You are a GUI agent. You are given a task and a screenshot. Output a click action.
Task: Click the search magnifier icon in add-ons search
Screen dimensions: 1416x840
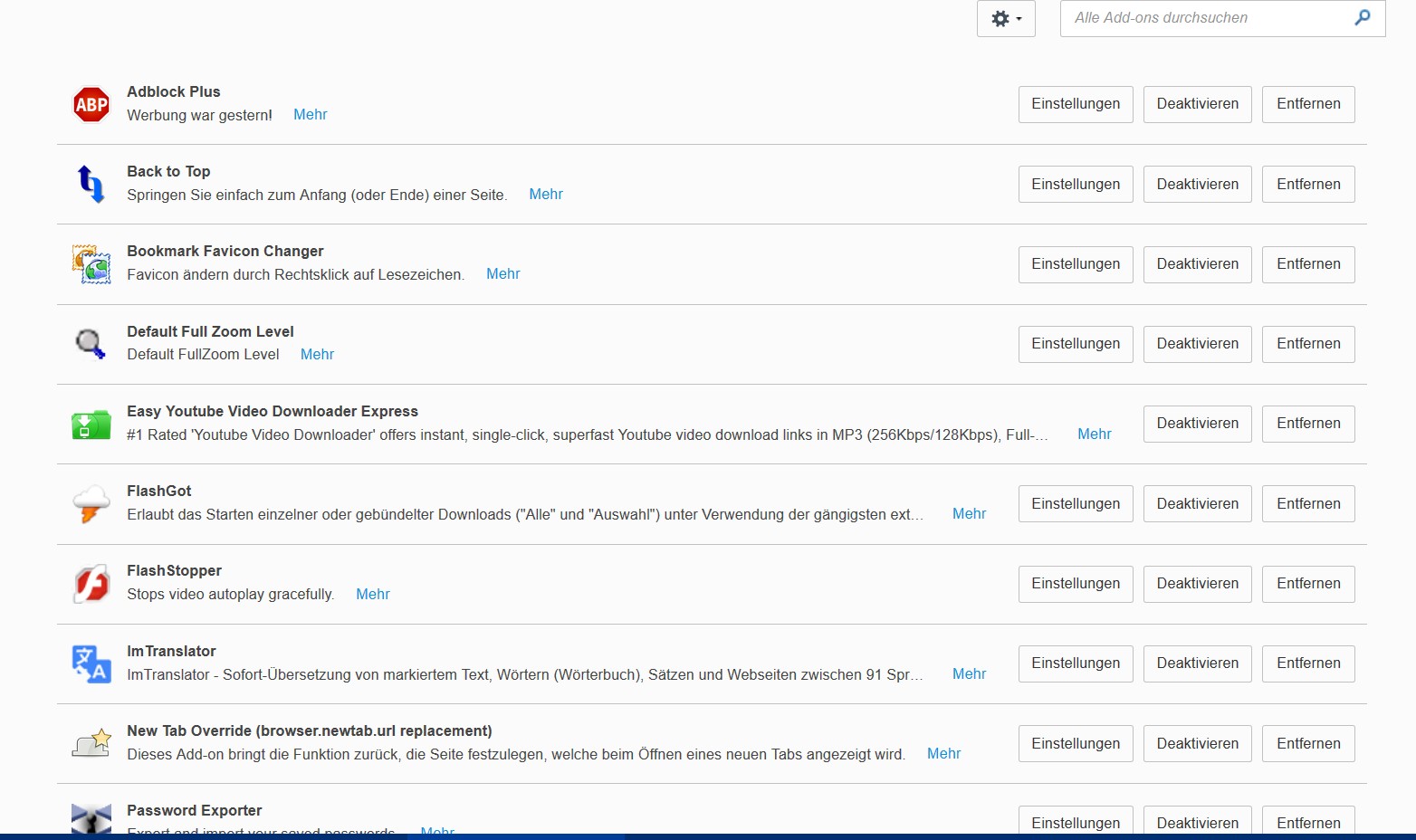1363,17
